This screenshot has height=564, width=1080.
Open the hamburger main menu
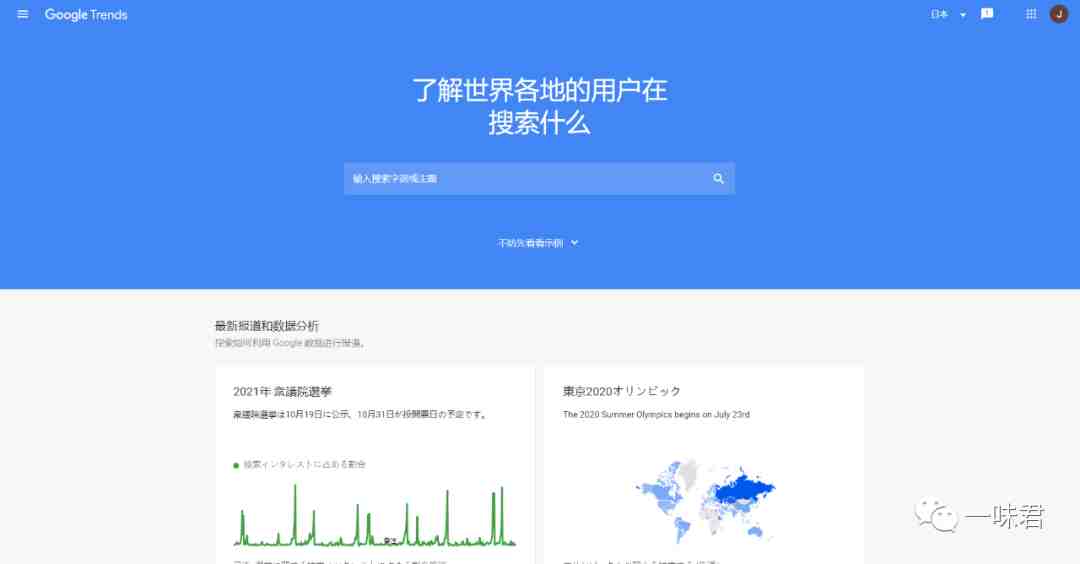[x=23, y=14]
